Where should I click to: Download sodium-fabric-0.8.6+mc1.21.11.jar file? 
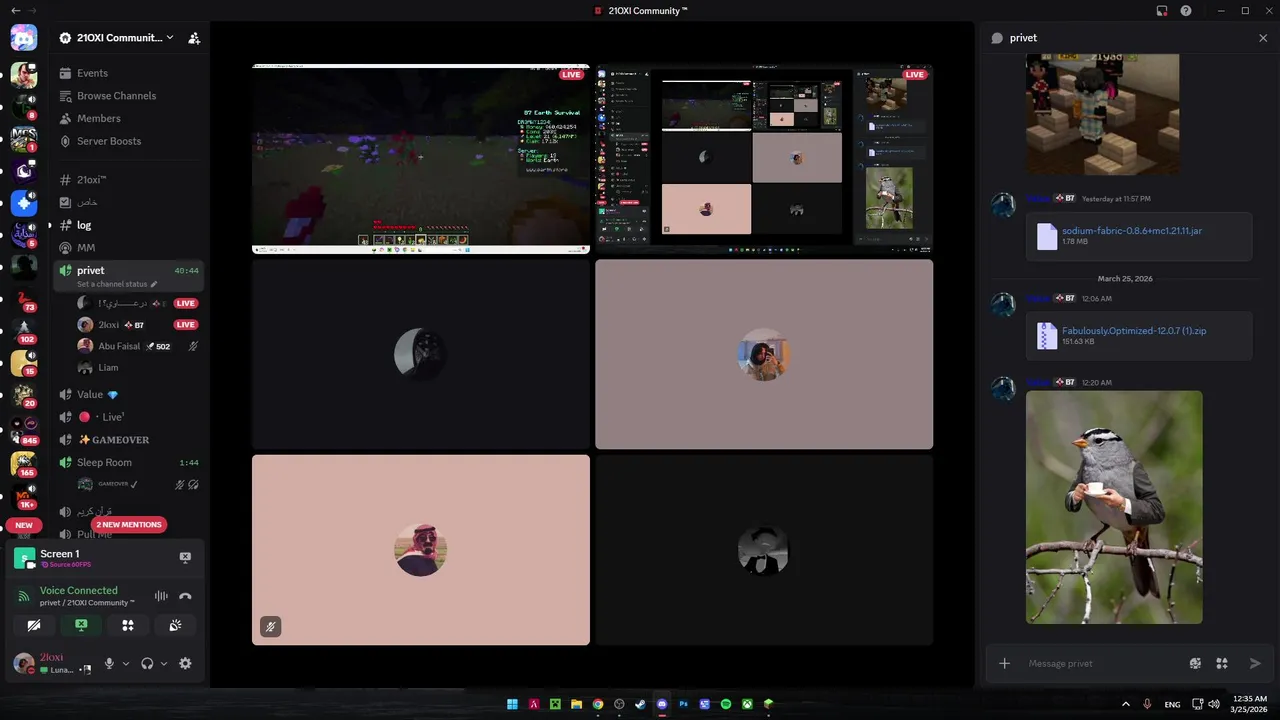(x=1132, y=231)
